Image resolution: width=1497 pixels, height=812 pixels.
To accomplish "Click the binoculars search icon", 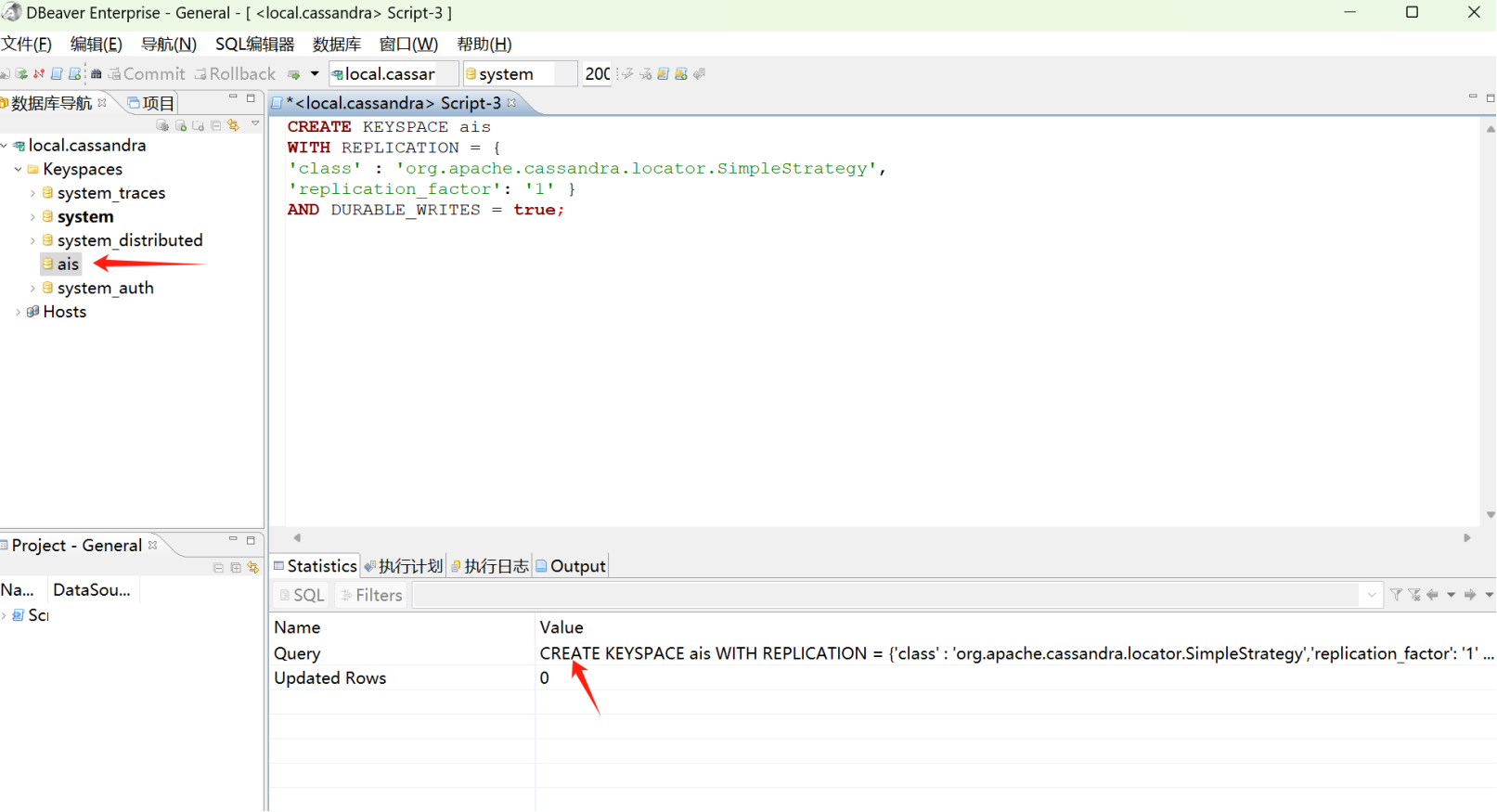I will pos(96,74).
